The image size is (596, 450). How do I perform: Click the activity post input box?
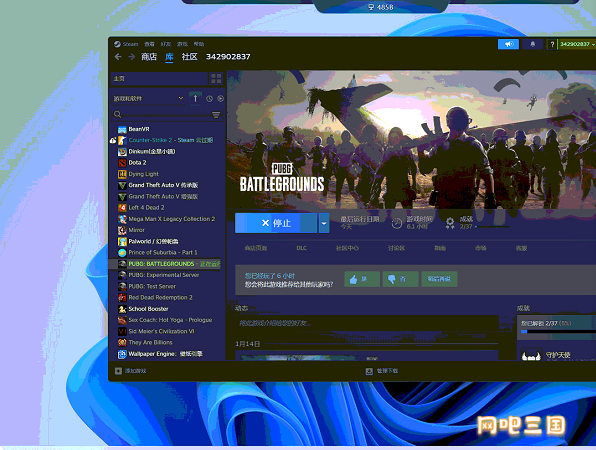367,323
